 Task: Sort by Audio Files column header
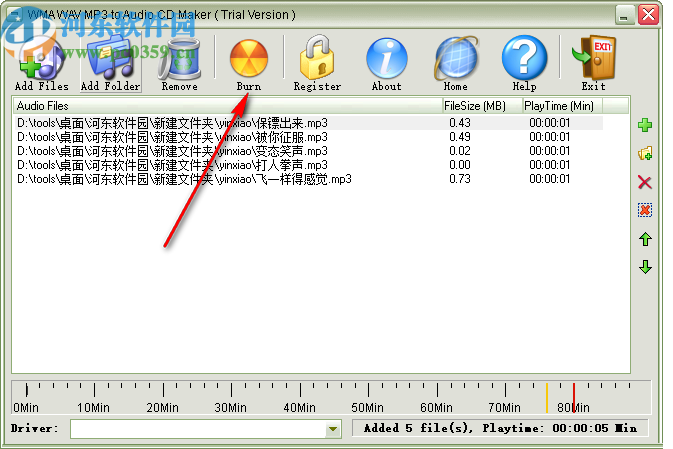(227, 106)
